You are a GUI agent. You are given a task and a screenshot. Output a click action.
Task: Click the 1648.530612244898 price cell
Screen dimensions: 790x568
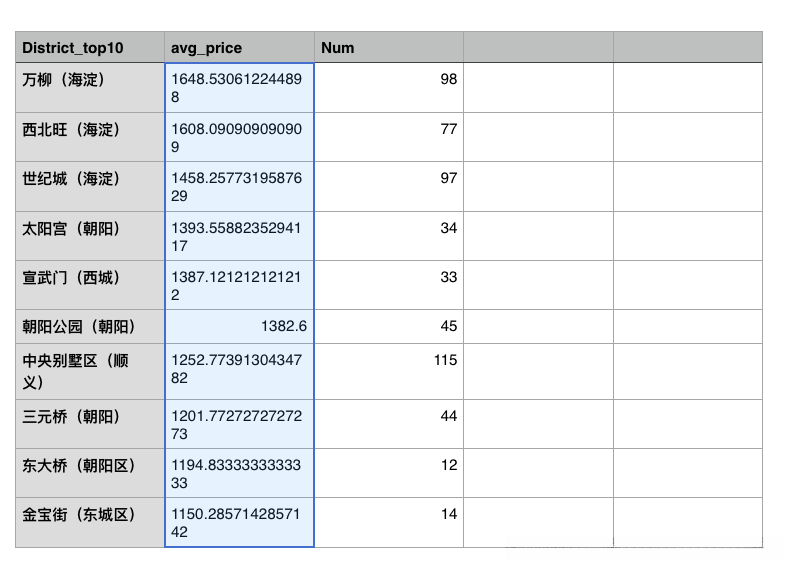coord(239,88)
